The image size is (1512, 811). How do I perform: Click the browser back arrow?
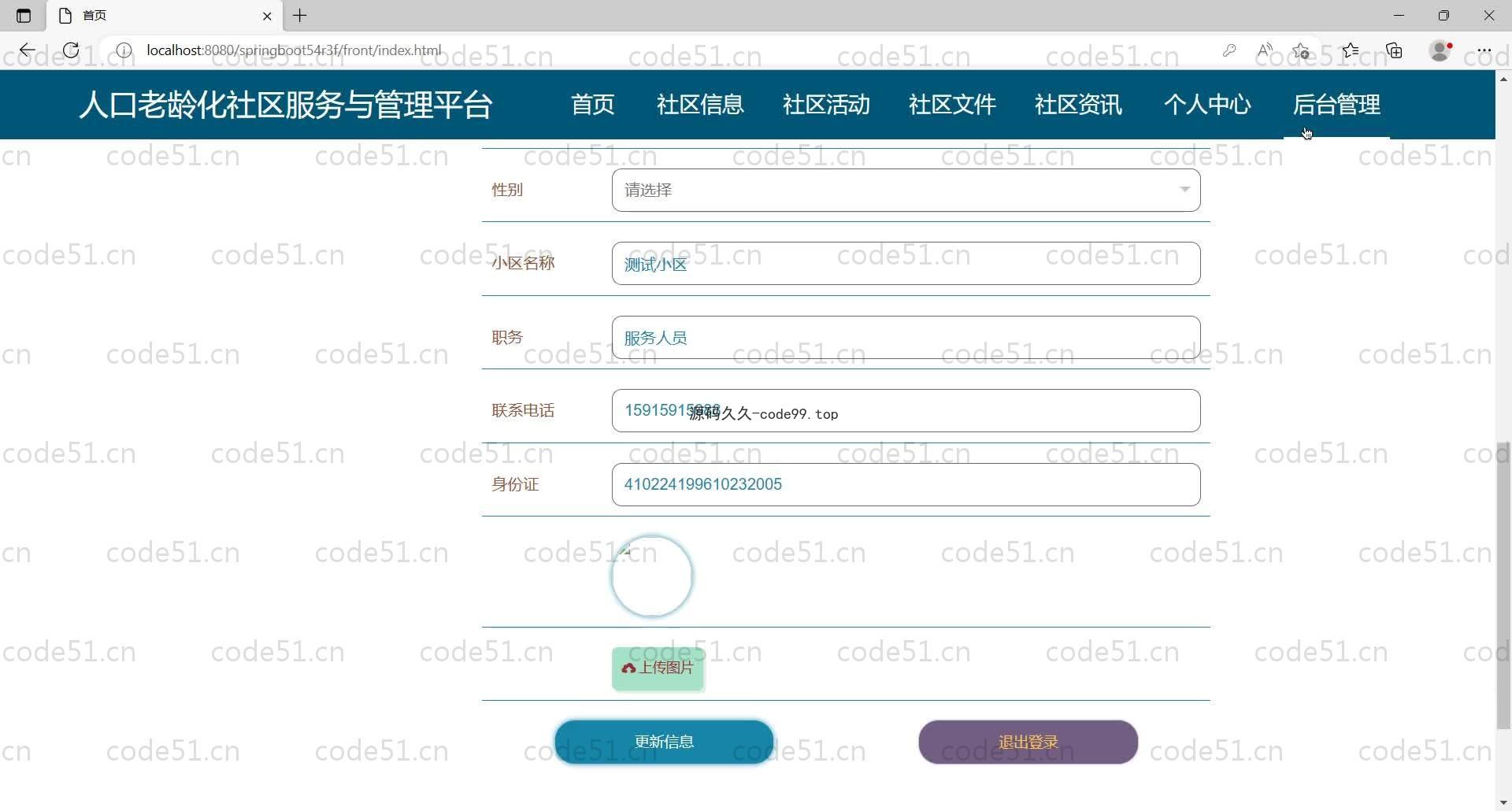point(27,50)
